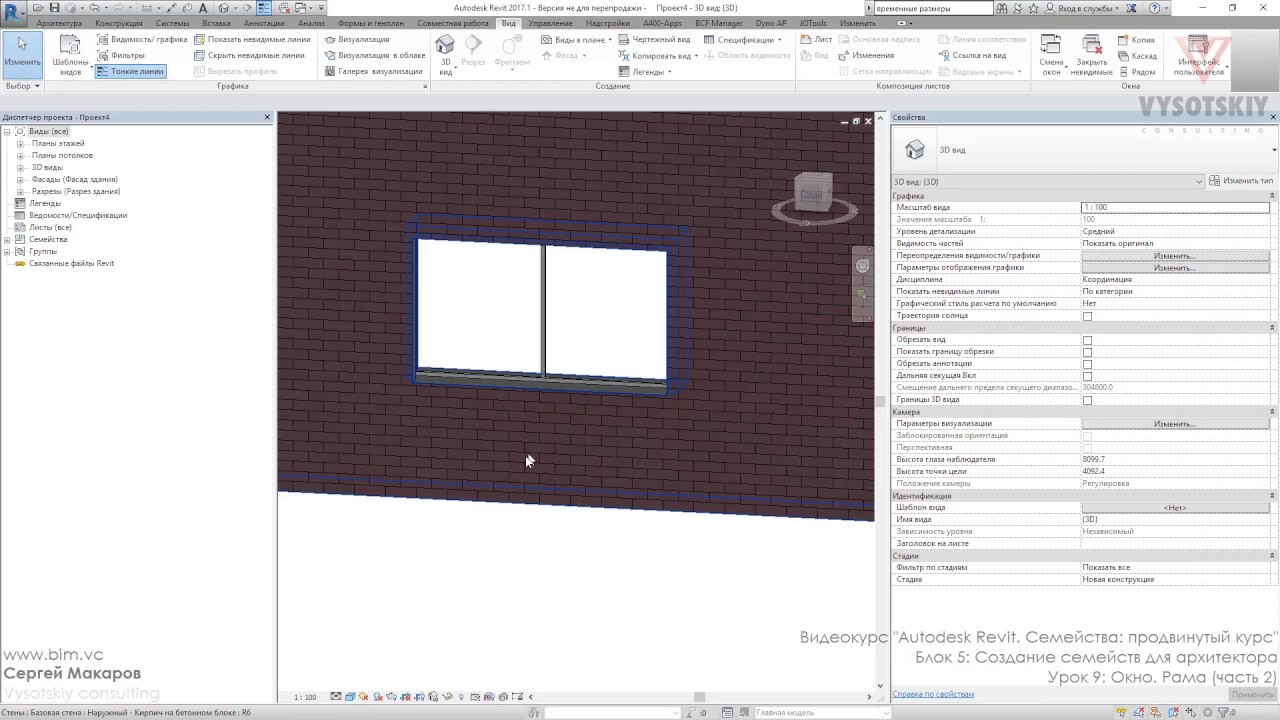The height and width of the screenshot is (720, 1280).
Task: Expand Groups (Группы) tree node
Action: tap(8, 252)
